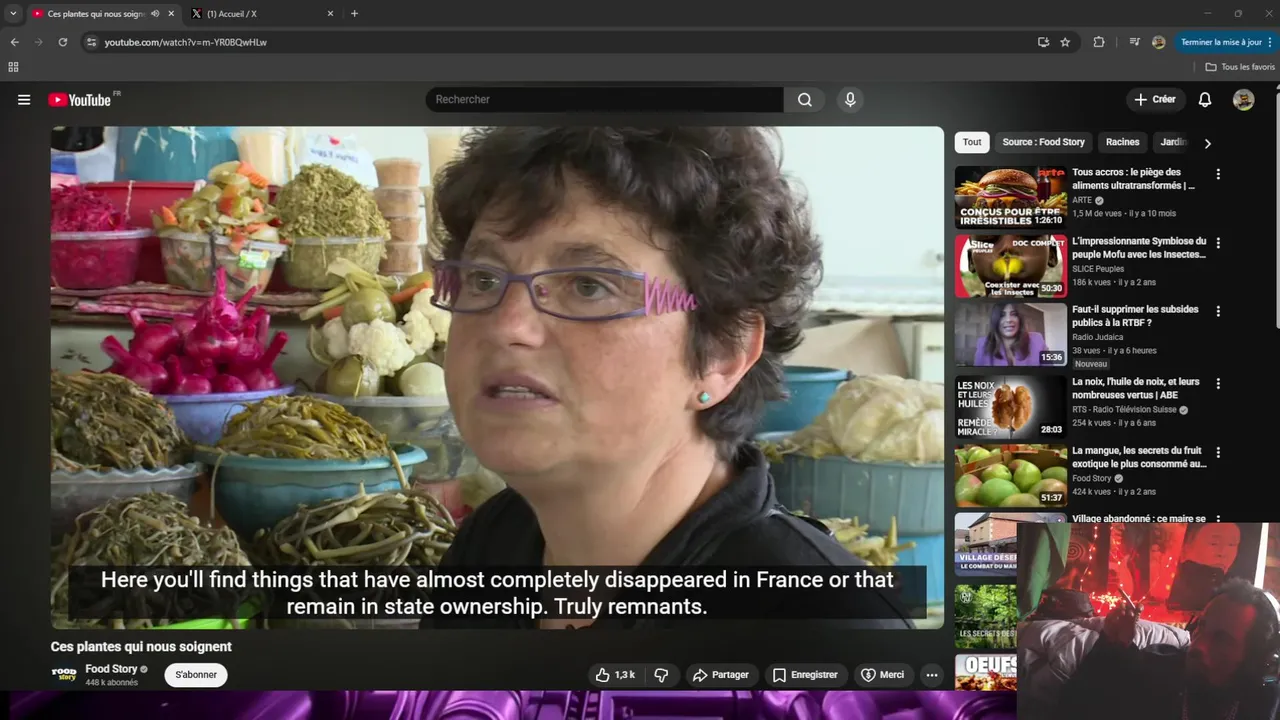The height and width of the screenshot is (720, 1280).
Task: Click the 'Créer' create button
Action: pos(1155,99)
